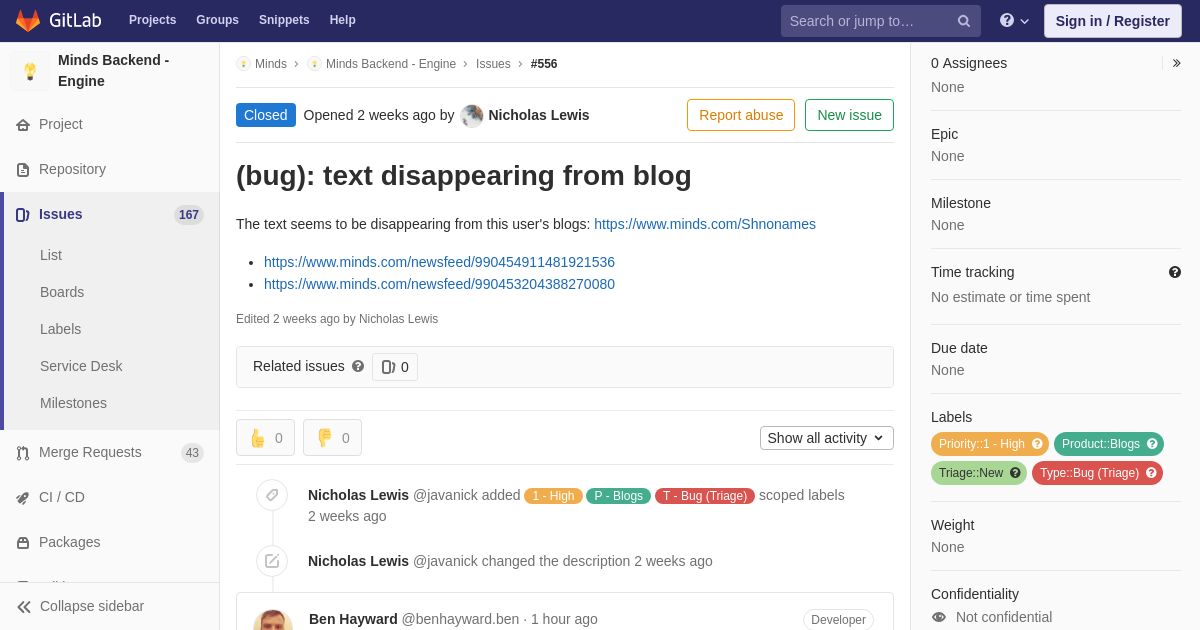Image resolution: width=1200 pixels, height=630 pixels.
Task: Open Labels under Issues
Action: tap(61, 329)
